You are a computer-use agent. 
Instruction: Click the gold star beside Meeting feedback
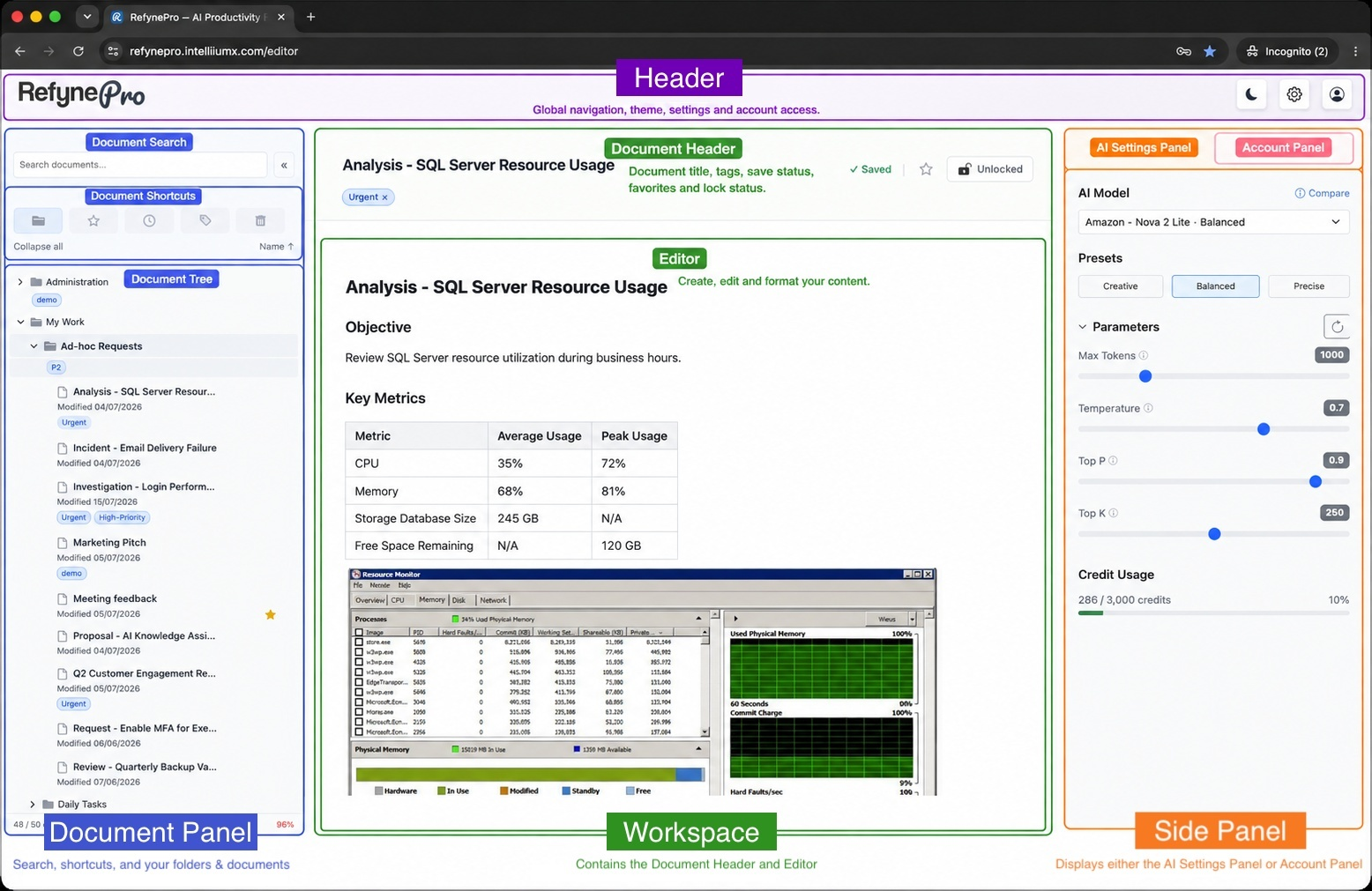[x=271, y=614]
